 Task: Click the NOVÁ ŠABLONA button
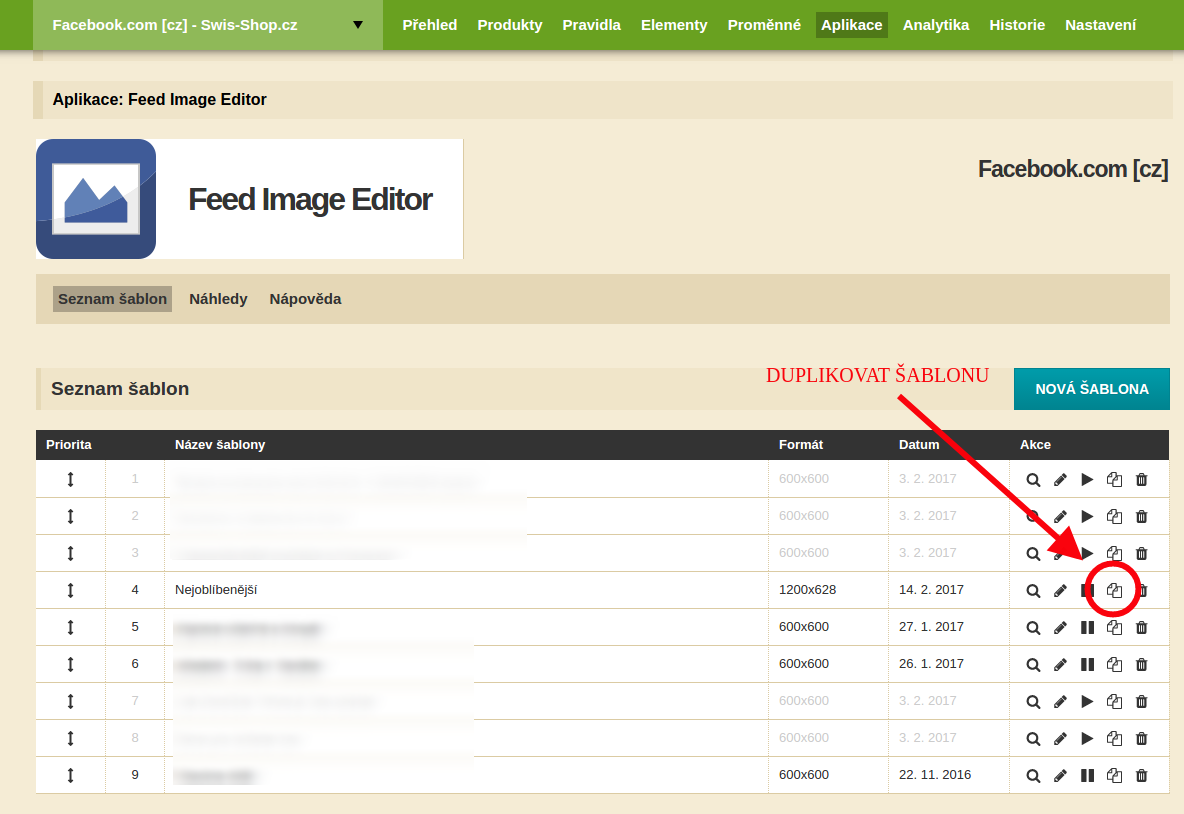(x=1092, y=389)
